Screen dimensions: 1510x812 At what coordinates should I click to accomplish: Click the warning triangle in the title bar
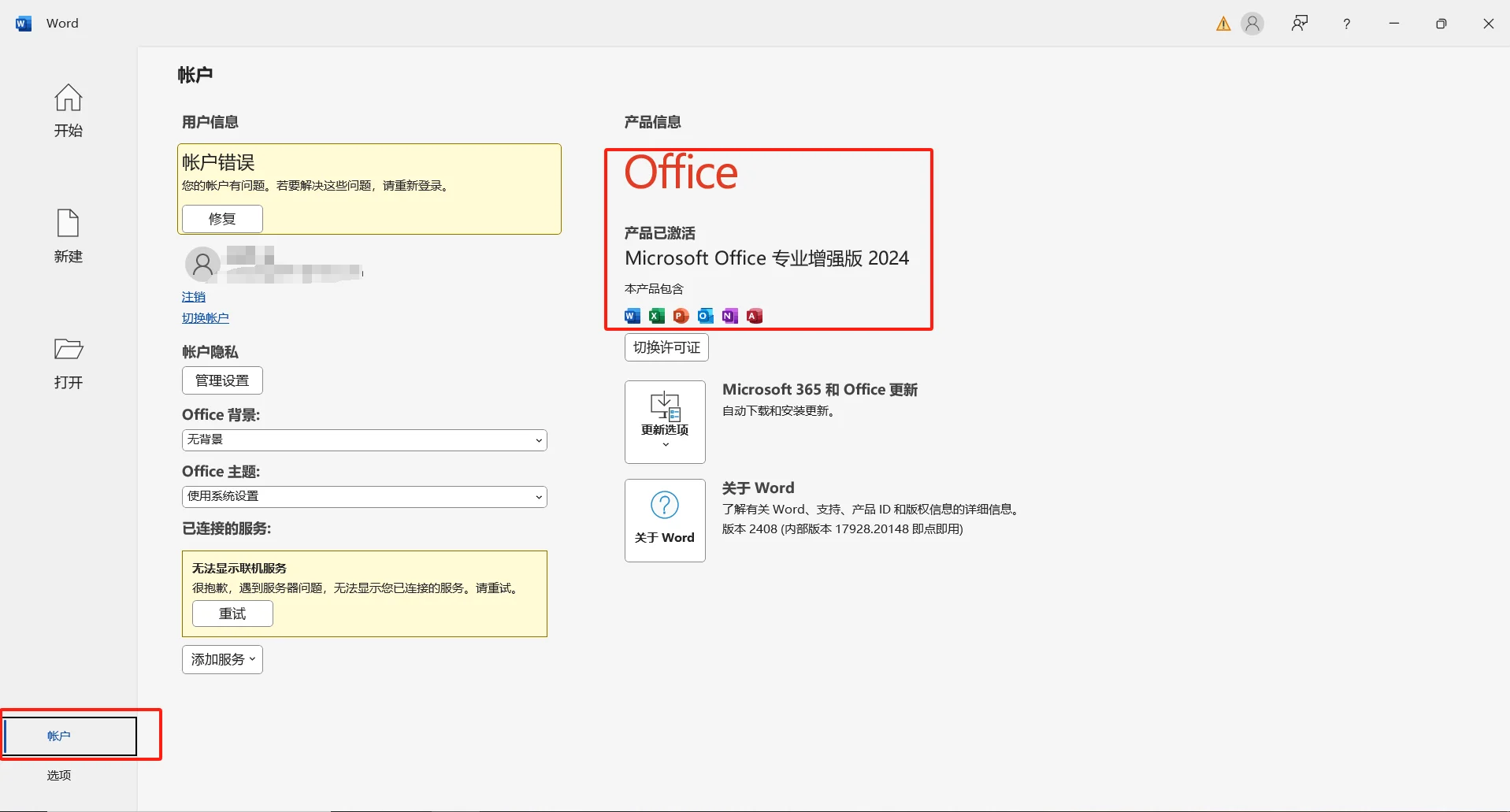1222,23
